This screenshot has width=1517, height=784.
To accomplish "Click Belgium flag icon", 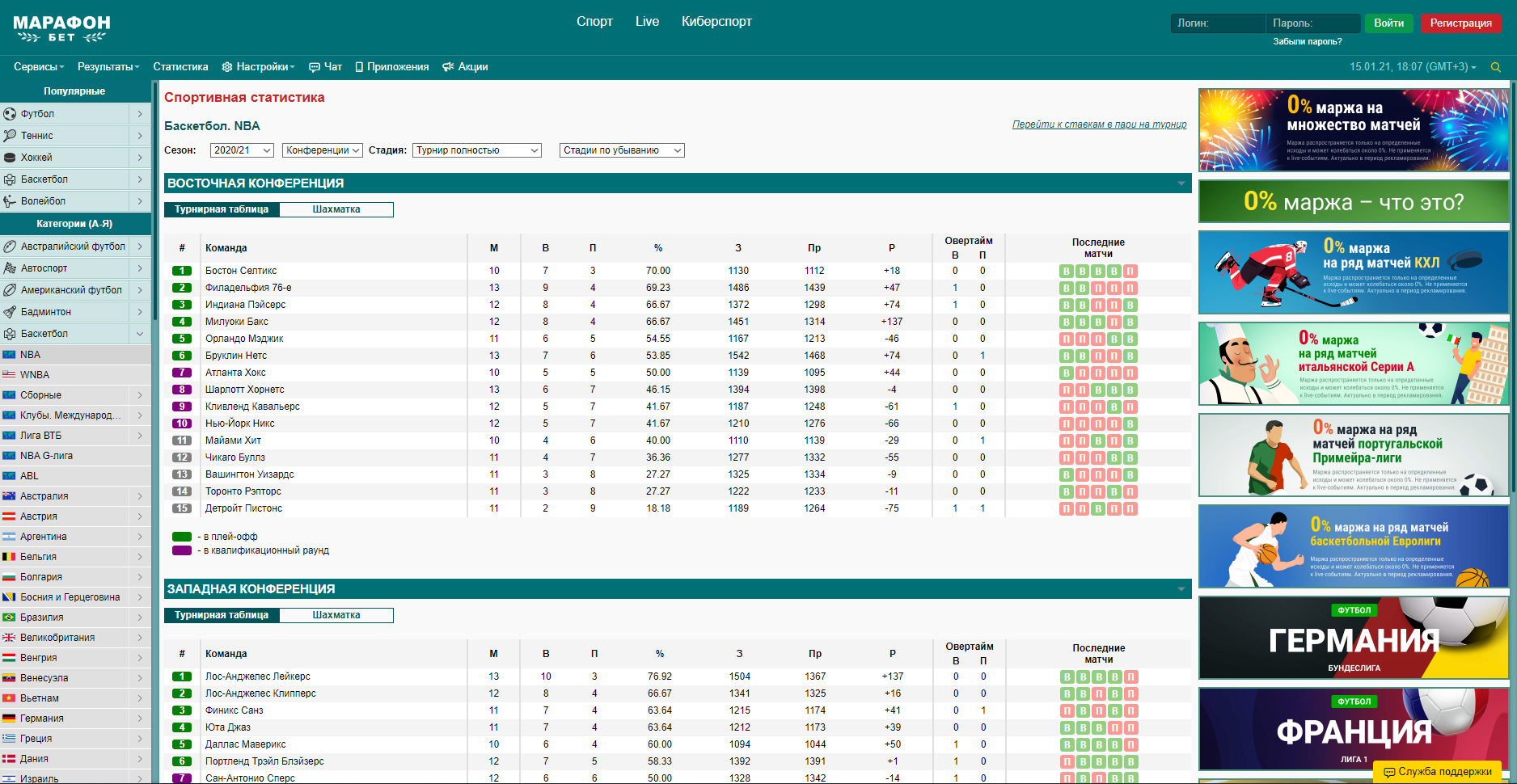I will tap(9, 557).
